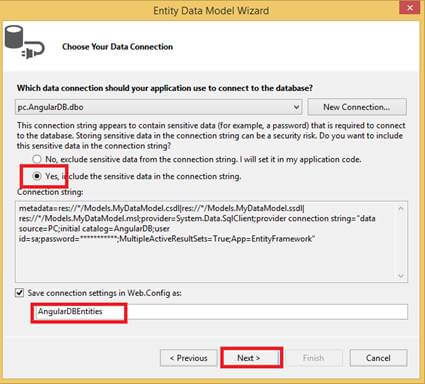Click the sensitive data warning paragraph
The image size is (425, 384).
(211, 136)
